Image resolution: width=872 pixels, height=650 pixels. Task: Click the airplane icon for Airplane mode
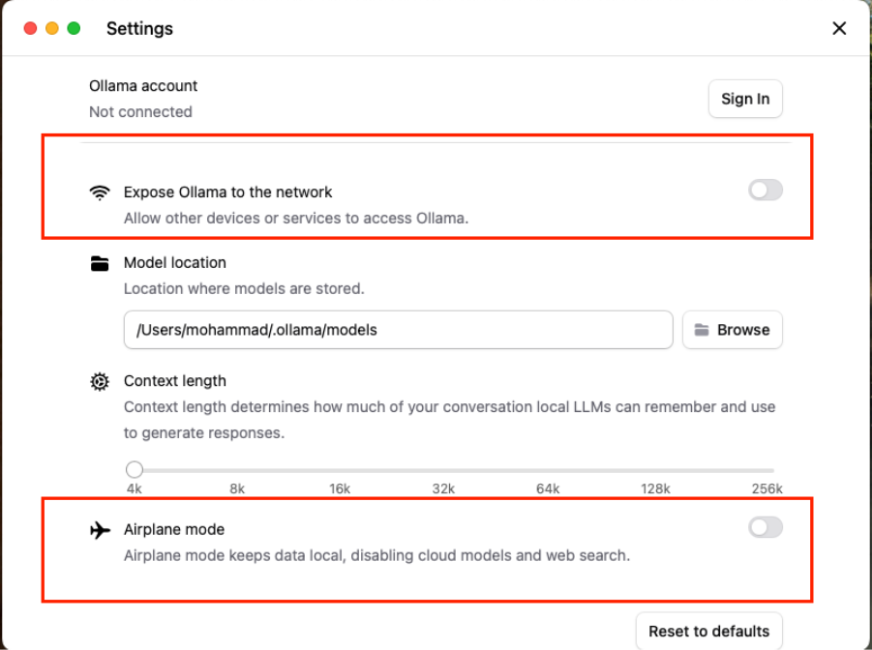(99, 530)
